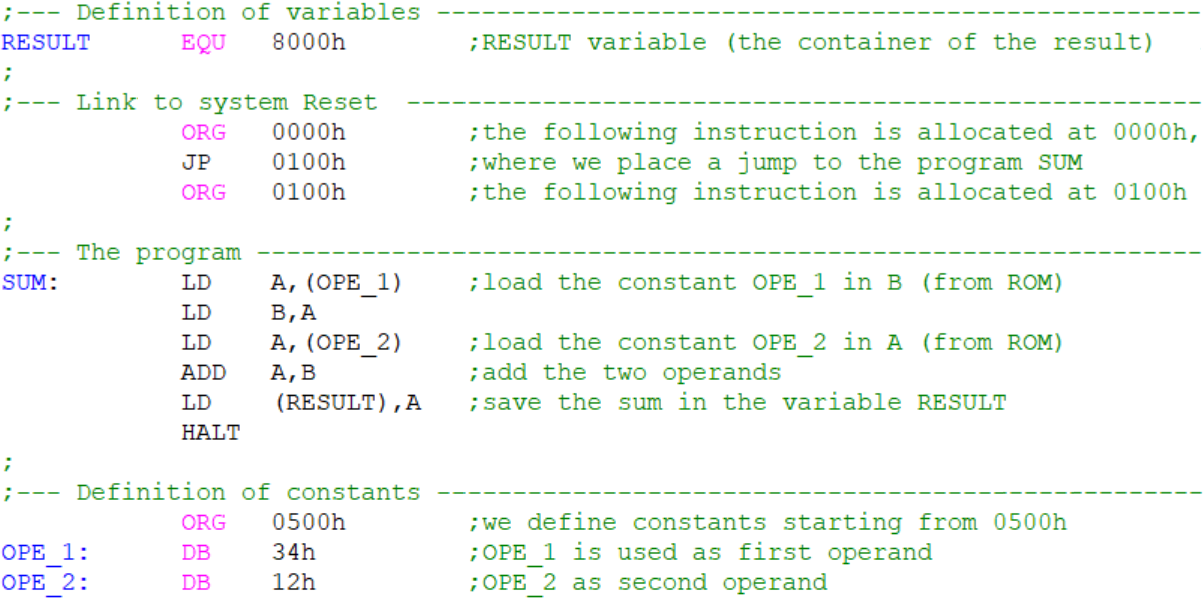Click the (RESULT),A operand

click(346, 403)
